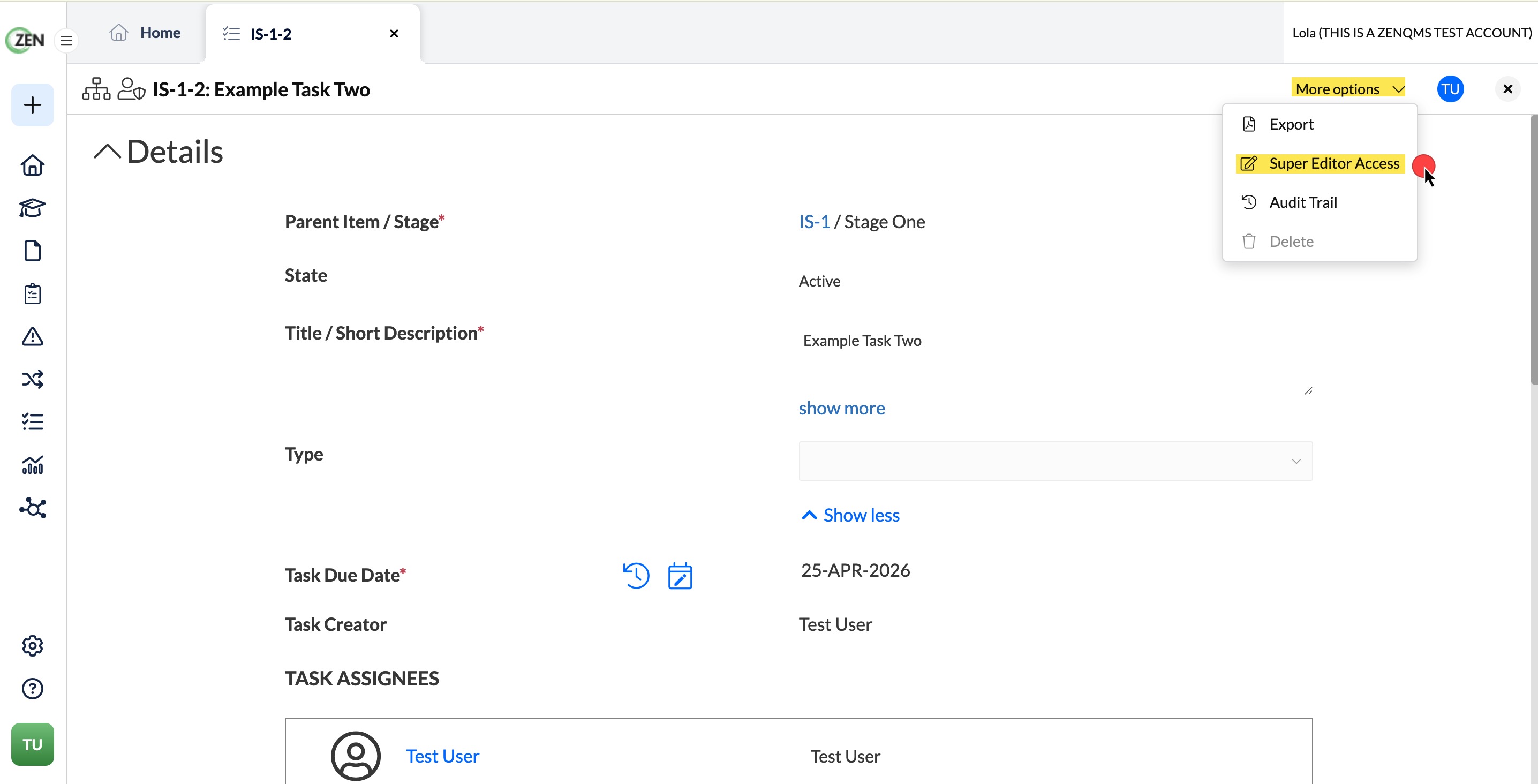The height and width of the screenshot is (784, 1538).
Task: Open the tasks checklist sidebar icon
Action: pos(32,422)
